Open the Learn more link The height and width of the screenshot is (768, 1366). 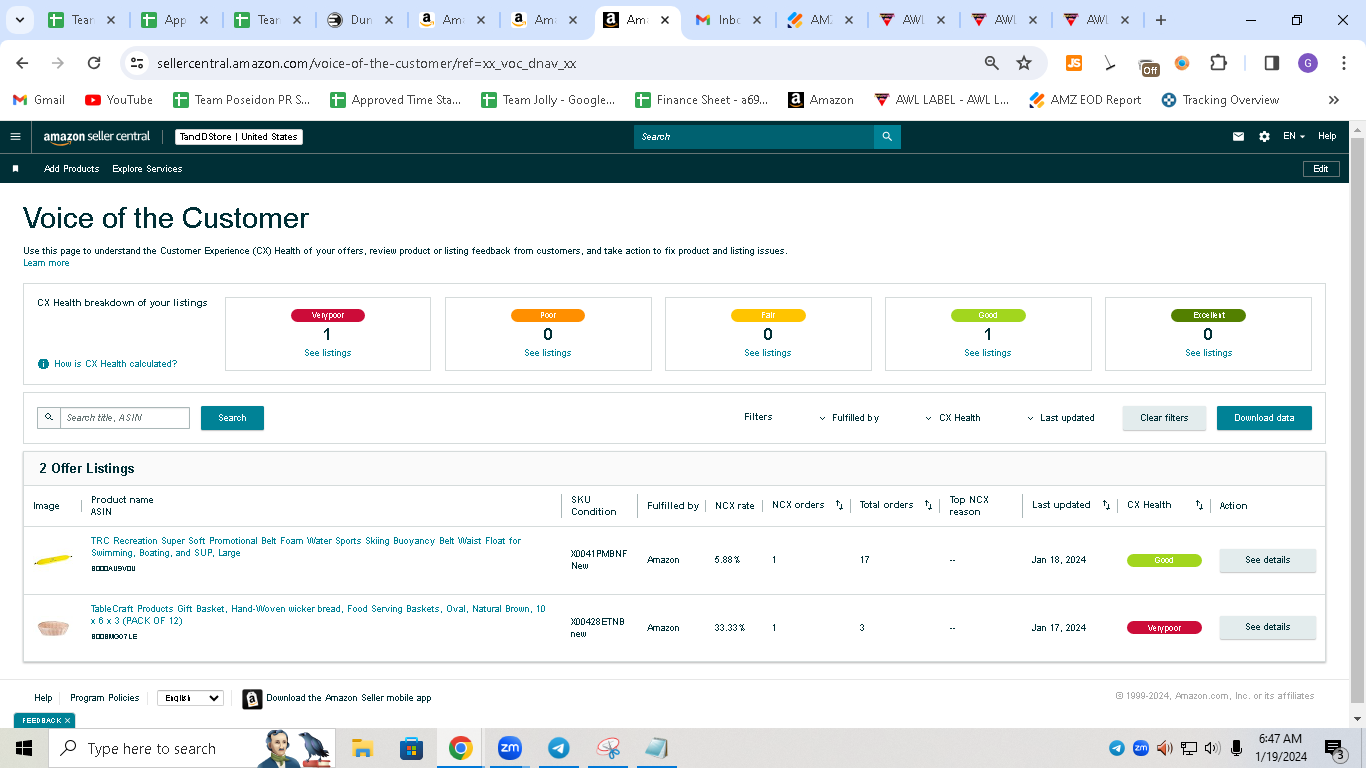click(x=46, y=263)
